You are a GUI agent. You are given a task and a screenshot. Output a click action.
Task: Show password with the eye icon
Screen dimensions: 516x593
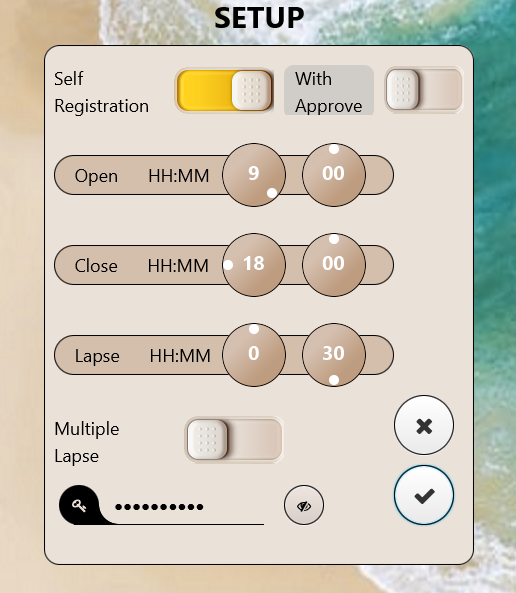coord(304,505)
